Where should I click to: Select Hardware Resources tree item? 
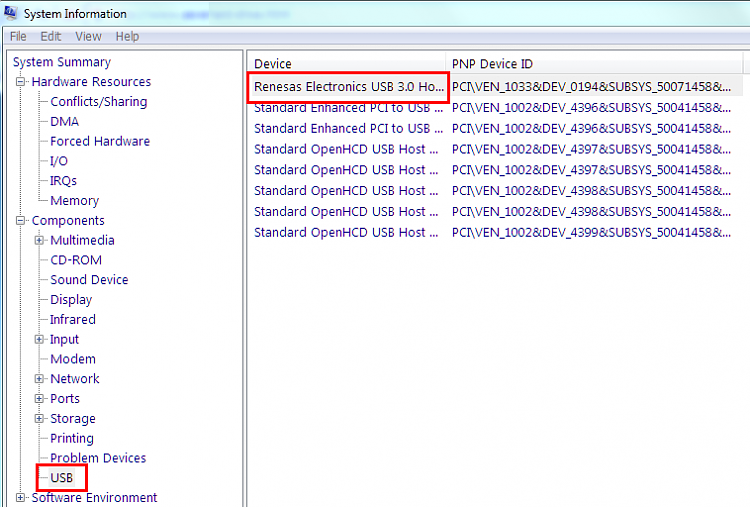(91, 82)
